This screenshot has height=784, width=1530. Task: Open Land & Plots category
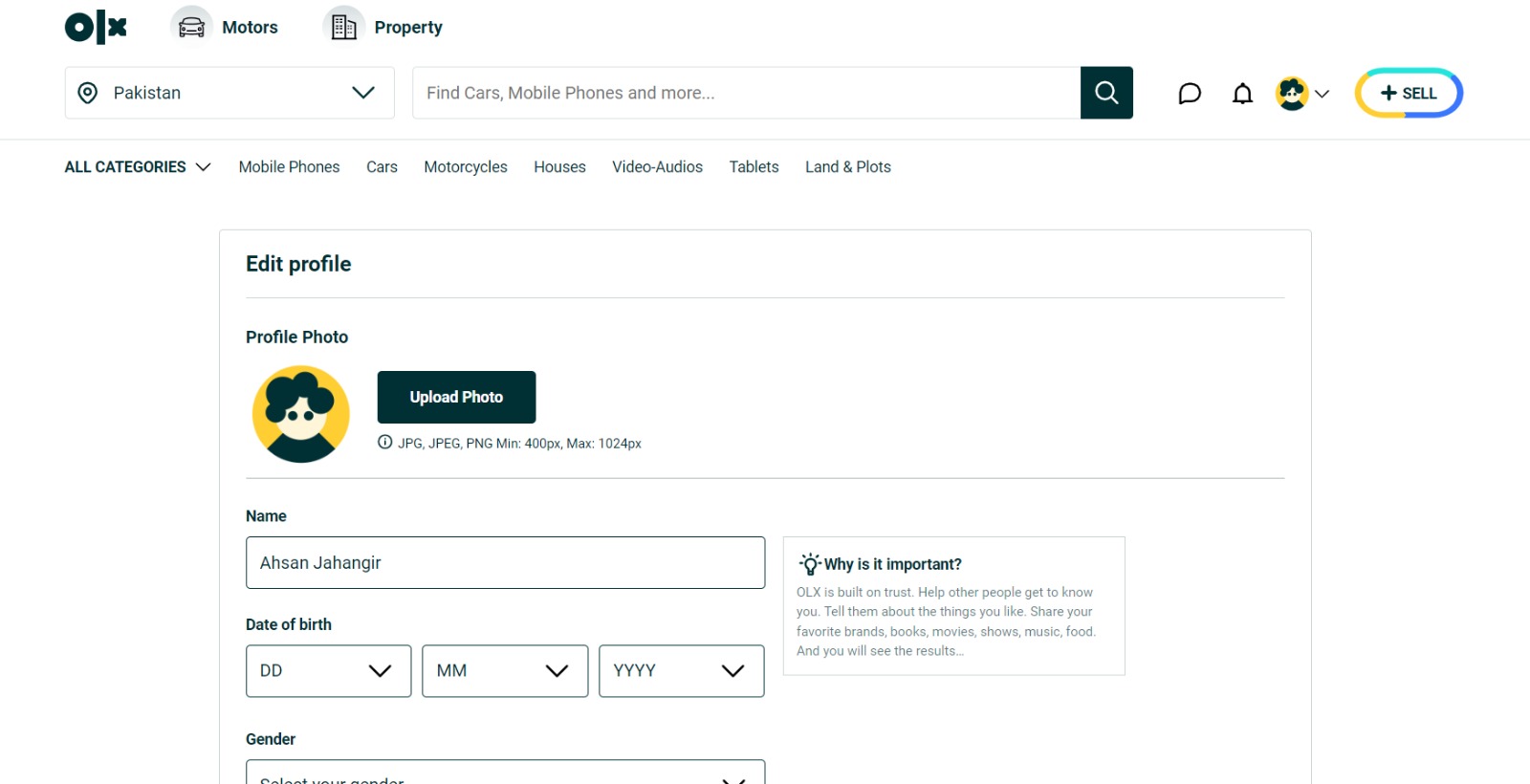point(848,167)
